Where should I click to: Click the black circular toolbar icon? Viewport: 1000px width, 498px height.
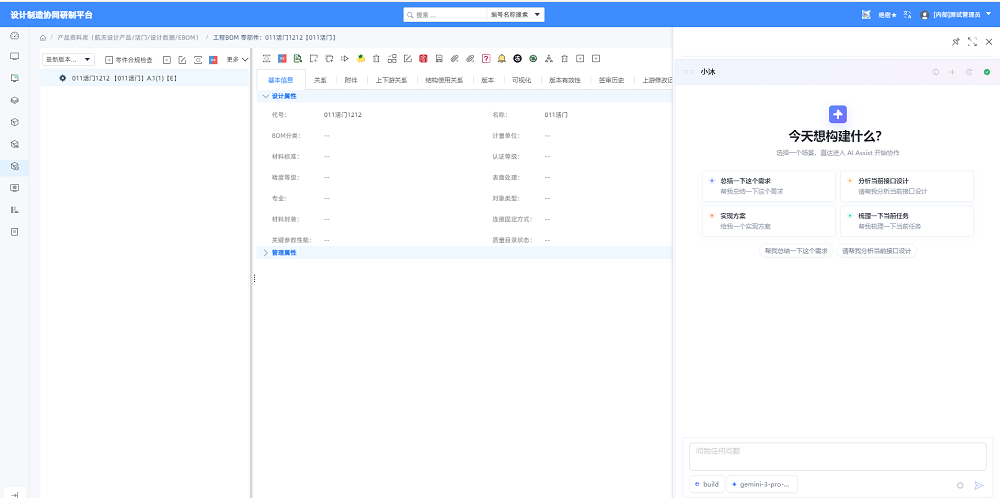517,59
